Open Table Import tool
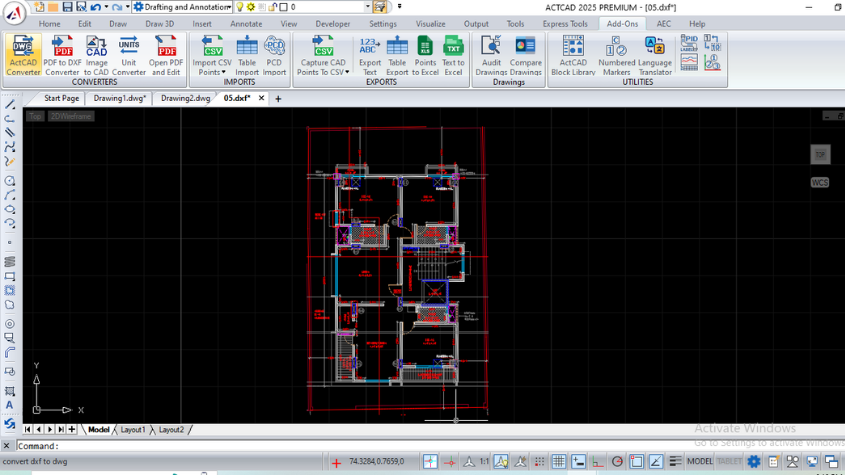 coord(247,56)
